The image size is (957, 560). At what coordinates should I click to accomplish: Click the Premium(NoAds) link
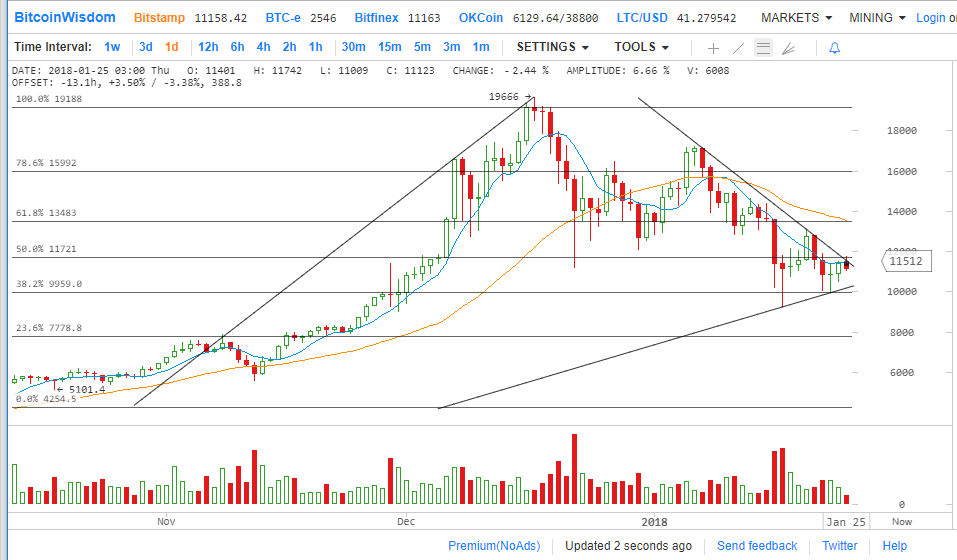(494, 546)
